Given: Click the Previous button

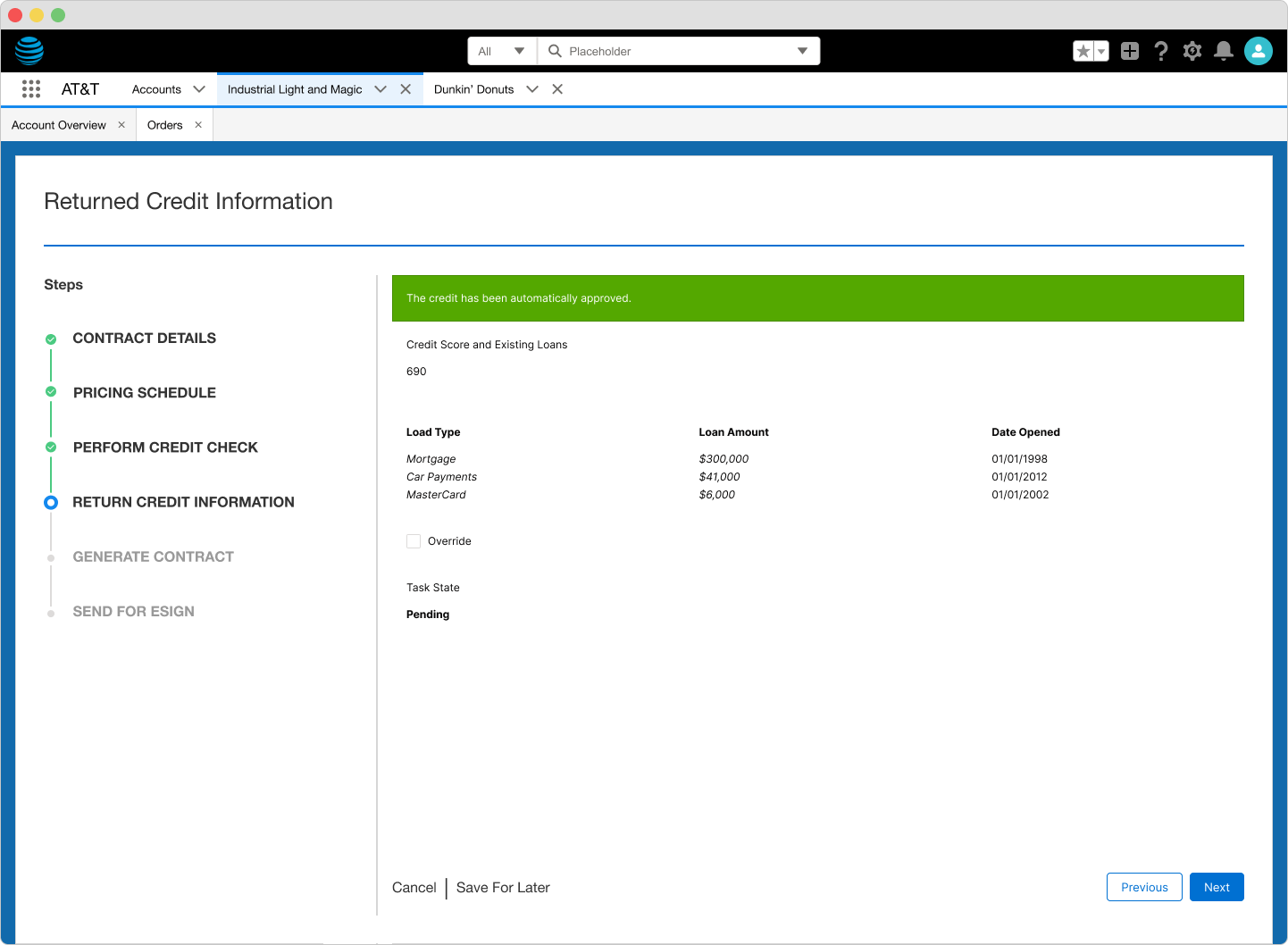Looking at the screenshot, I should [x=1144, y=887].
